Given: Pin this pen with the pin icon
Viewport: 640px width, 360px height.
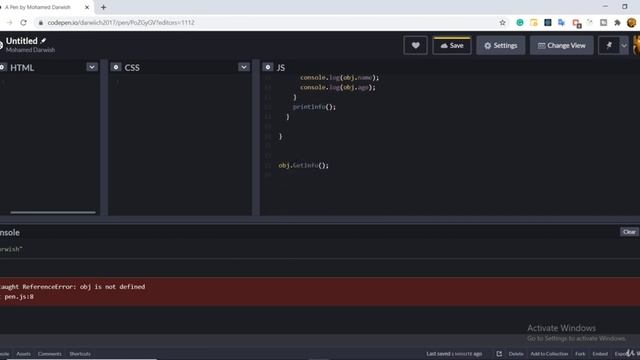Looking at the screenshot, I should coord(609,45).
